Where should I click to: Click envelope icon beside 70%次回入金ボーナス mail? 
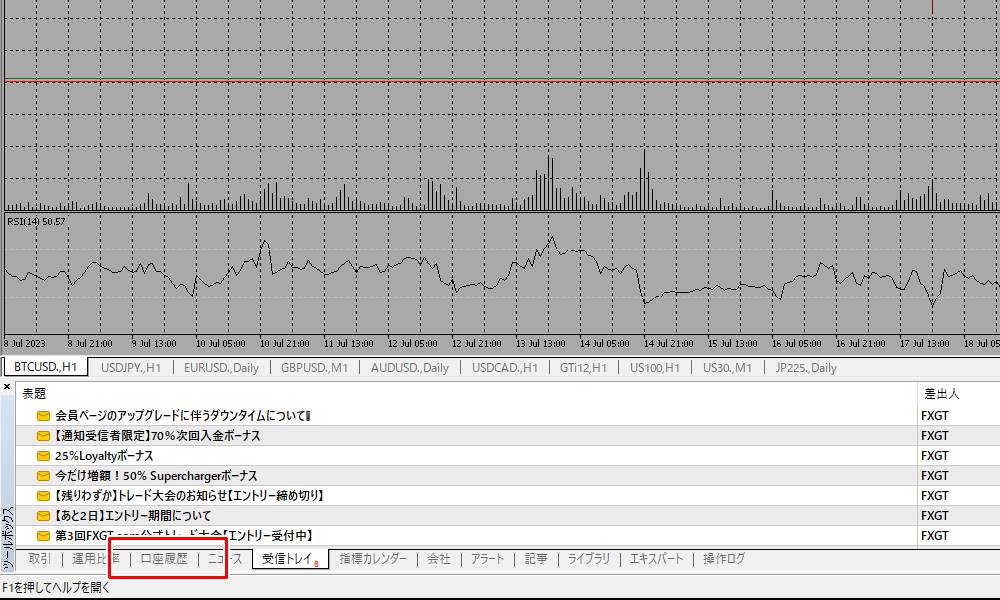tap(43, 435)
